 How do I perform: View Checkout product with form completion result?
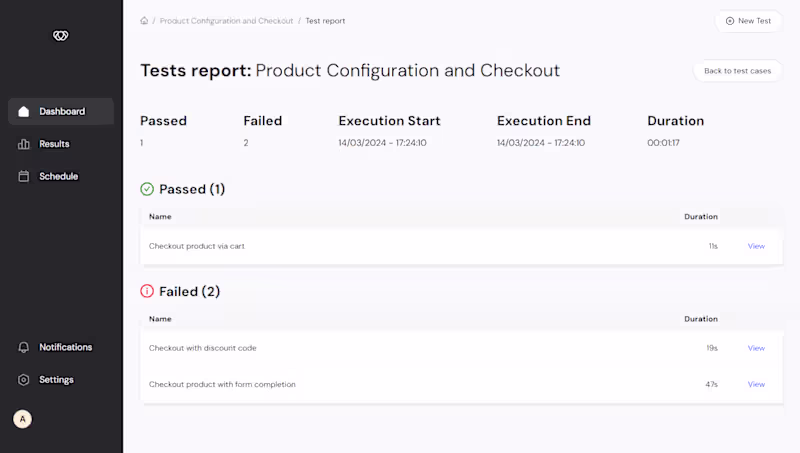pyautogui.click(x=756, y=384)
